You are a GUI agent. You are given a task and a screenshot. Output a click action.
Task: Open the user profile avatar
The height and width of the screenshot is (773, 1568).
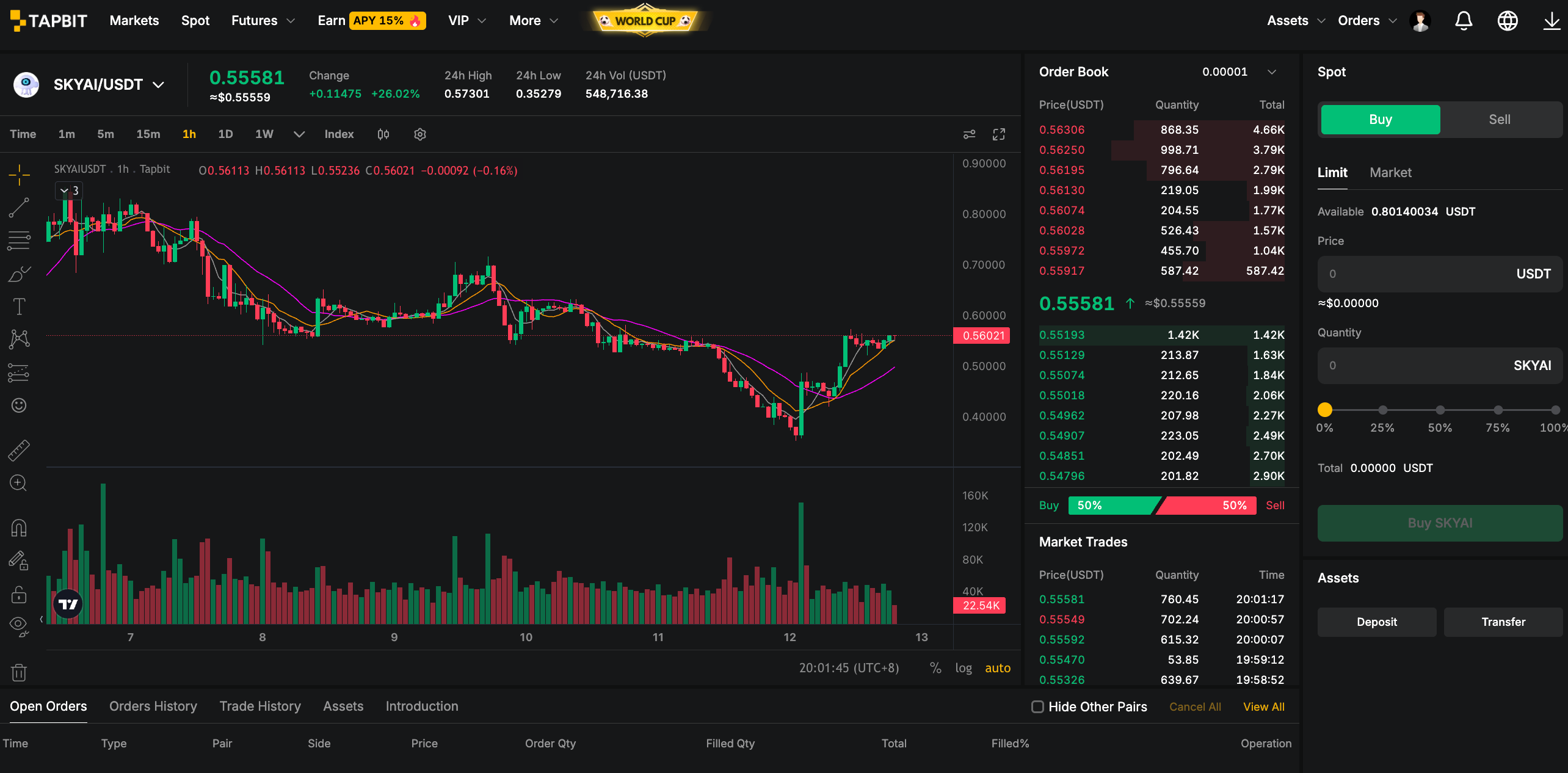tap(1420, 21)
